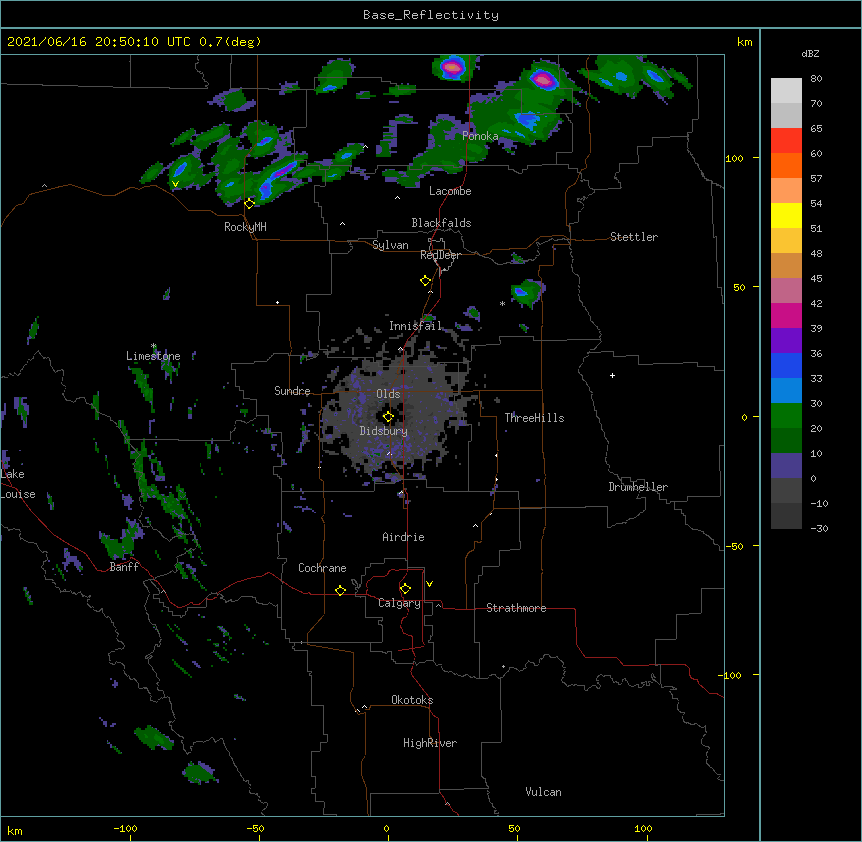Click the ThreeHills city label
Screen dimensions: 862x842
click(x=534, y=418)
